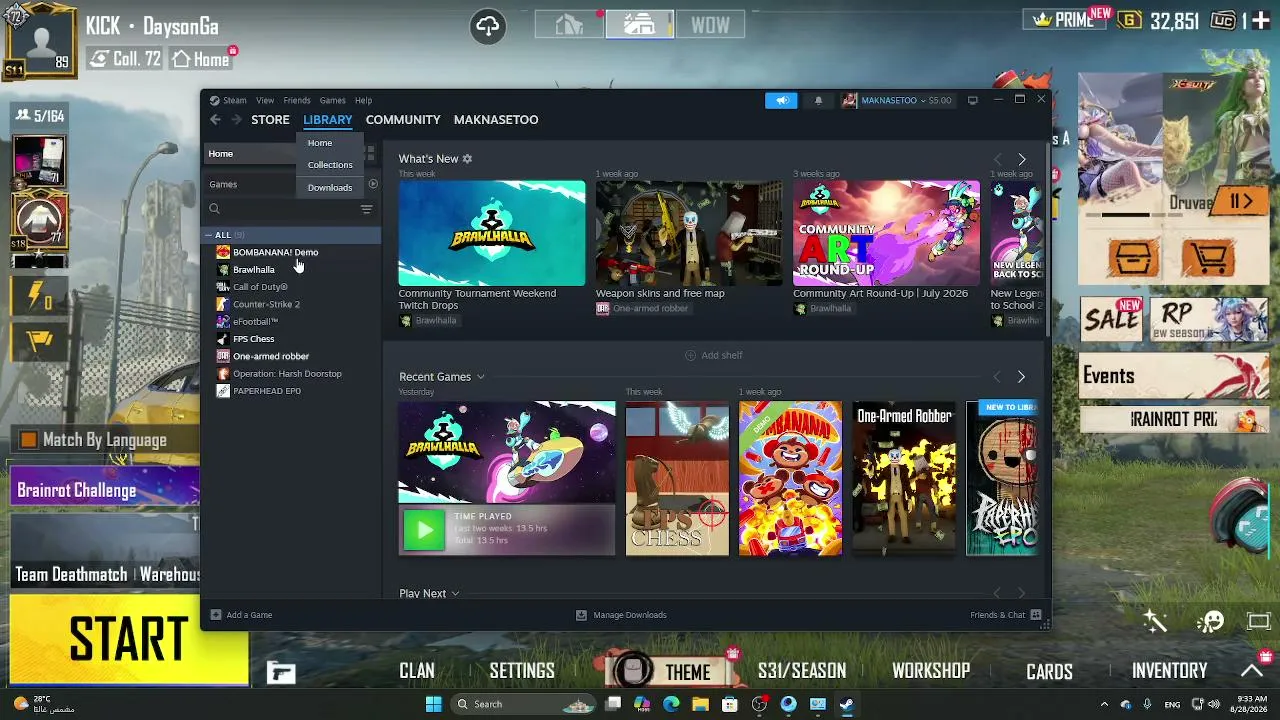Open the game's INVENTORY
Image resolution: width=1280 pixels, height=720 pixels.
(1169, 671)
